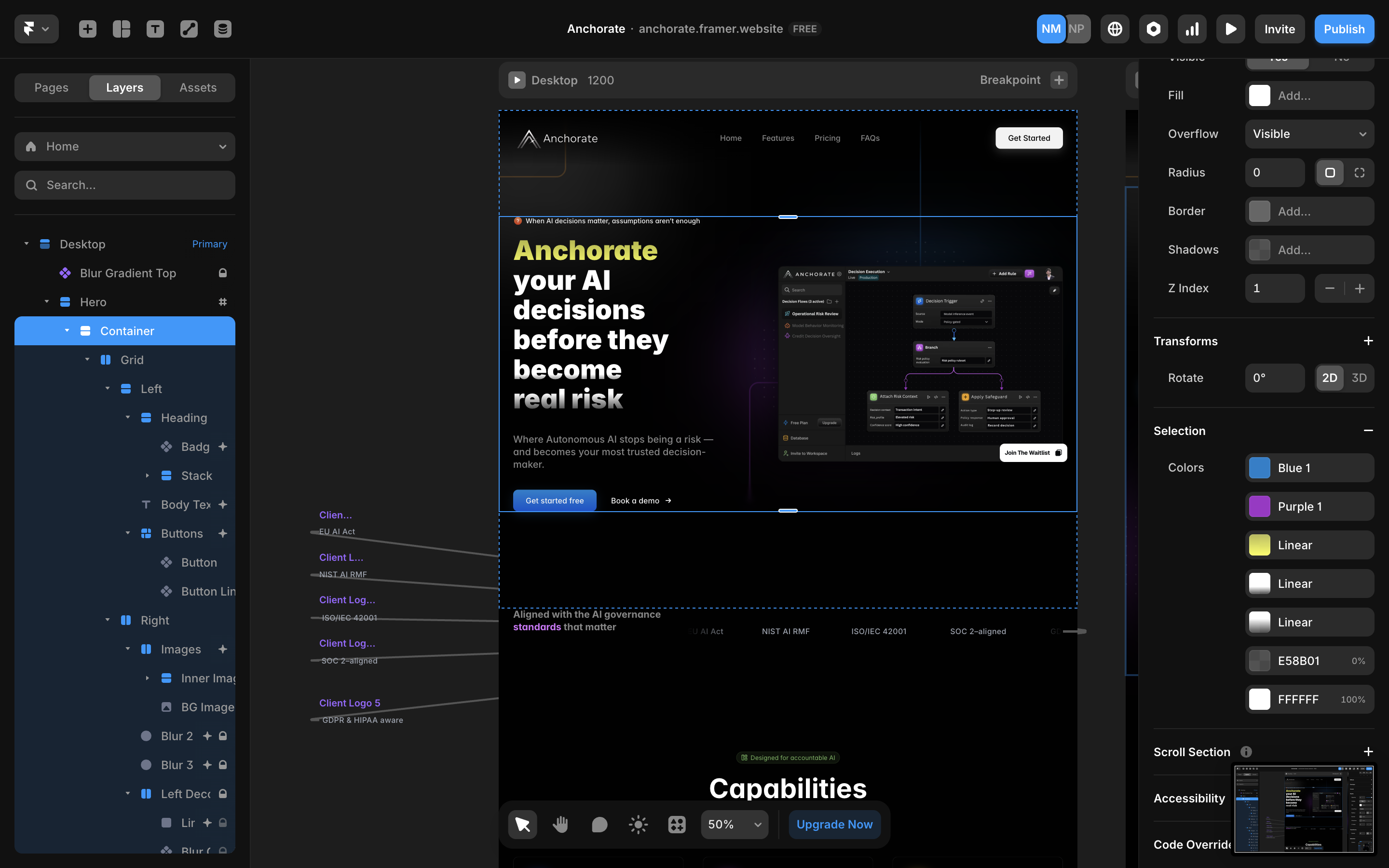Open the CMS database icon
This screenshot has height=868, width=1389.
coord(223,29)
